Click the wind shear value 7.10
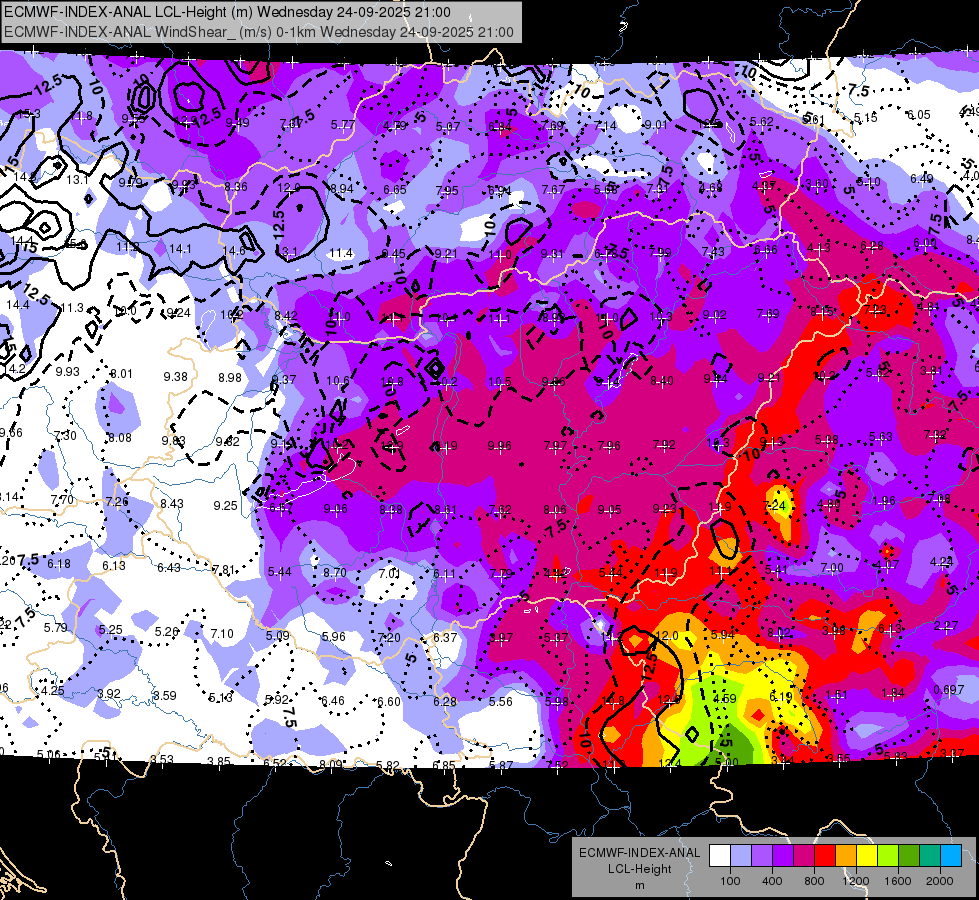Image resolution: width=979 pixels, height=900 pixels. pyautogui.click(x=222, y=633)
